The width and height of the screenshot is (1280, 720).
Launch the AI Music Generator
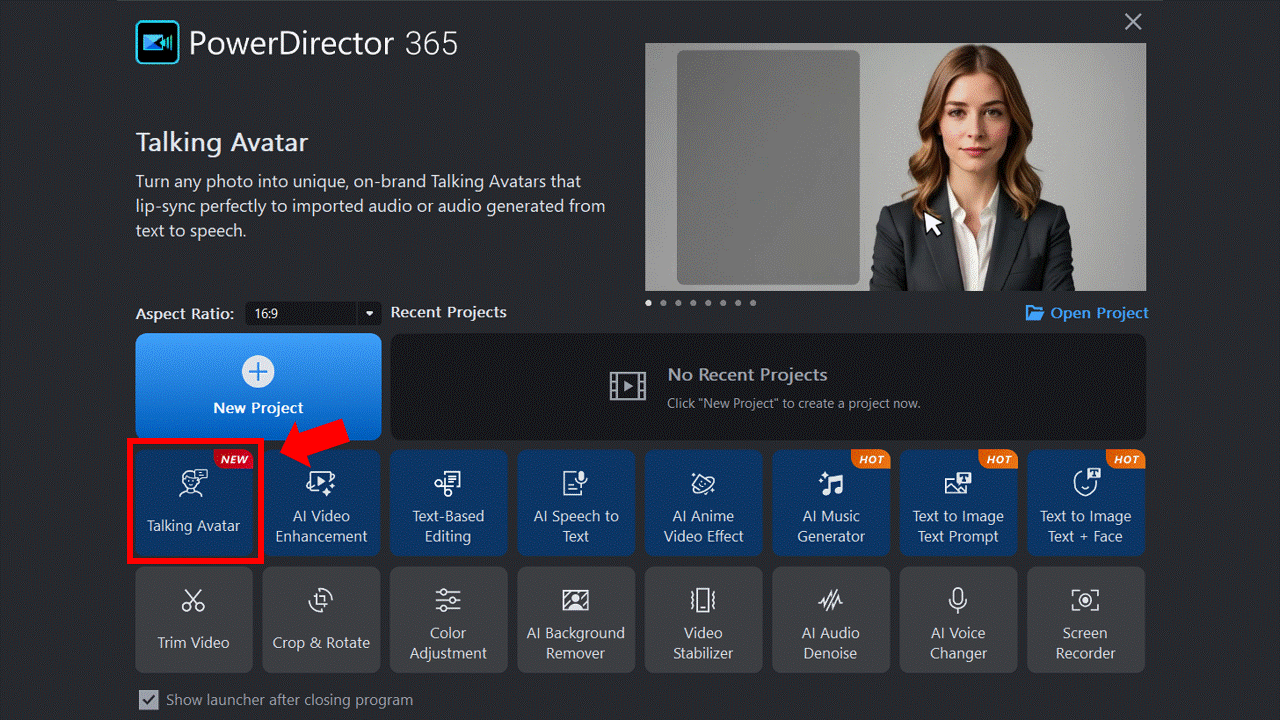coord(831,503)
